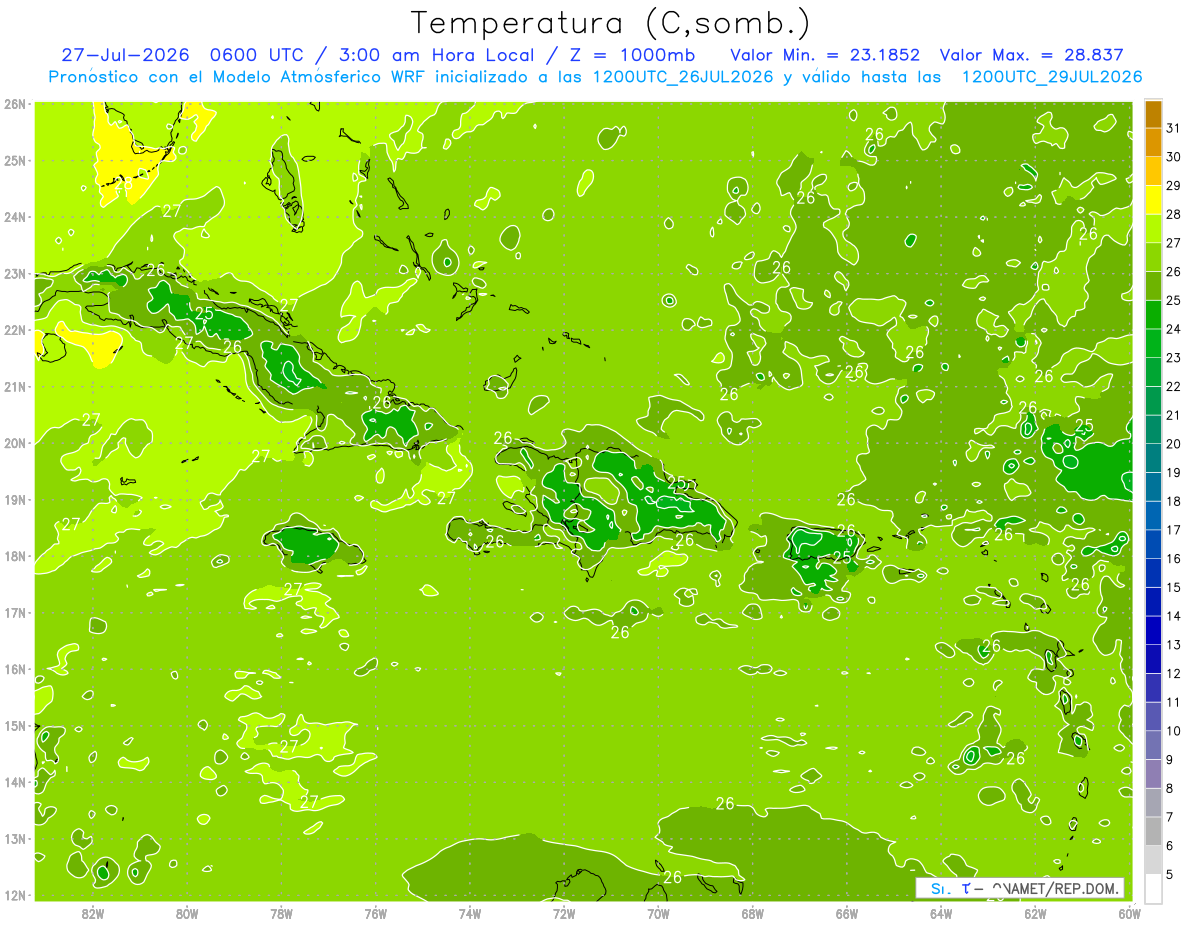
Task: Click the title 'Temperatura (C,somb.)'
Action: (x=610, y=23)
